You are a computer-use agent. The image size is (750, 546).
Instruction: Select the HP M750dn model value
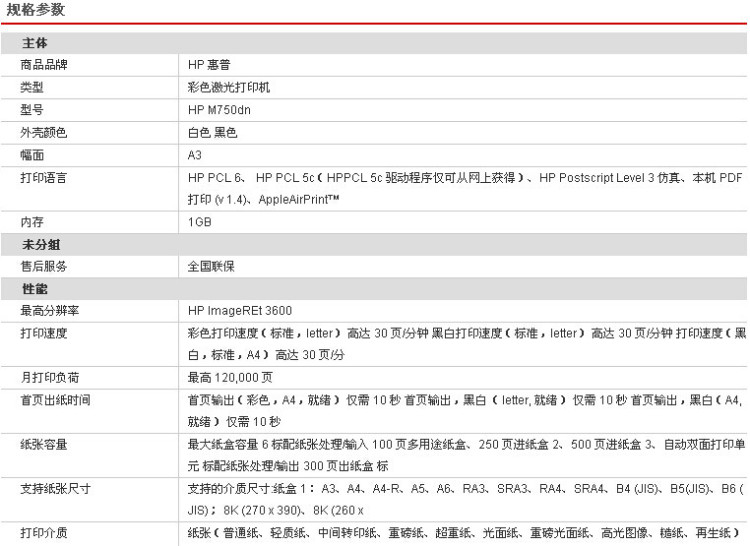pyautogui.click(x=219, y=109)
